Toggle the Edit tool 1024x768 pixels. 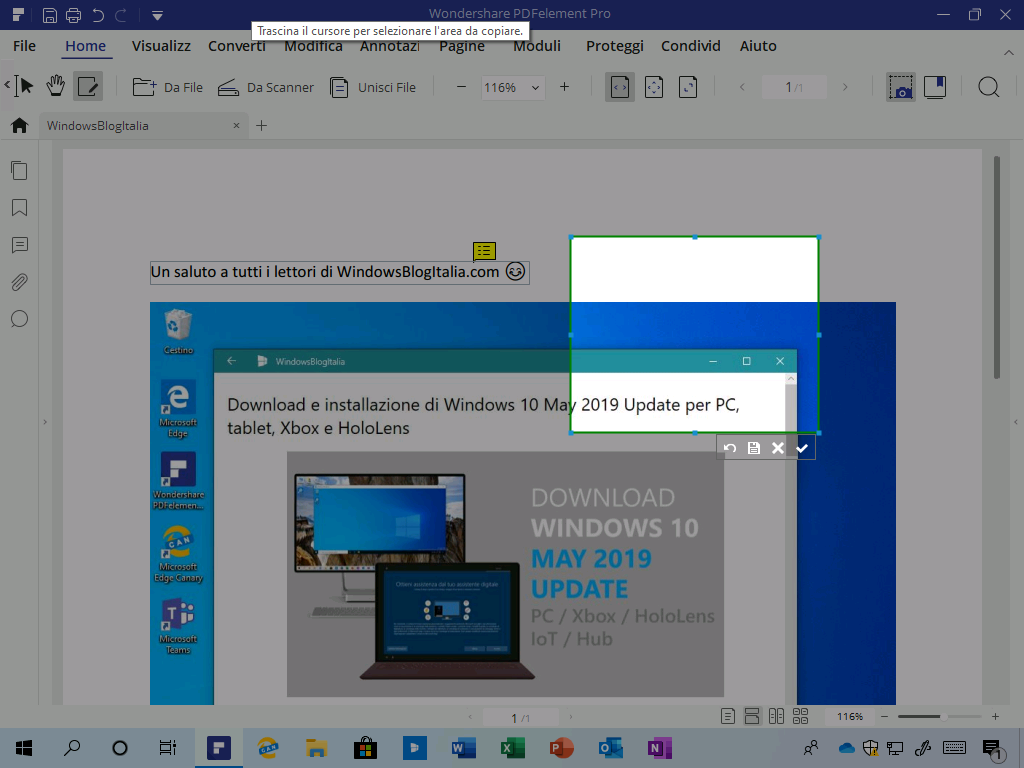(88, 86)
